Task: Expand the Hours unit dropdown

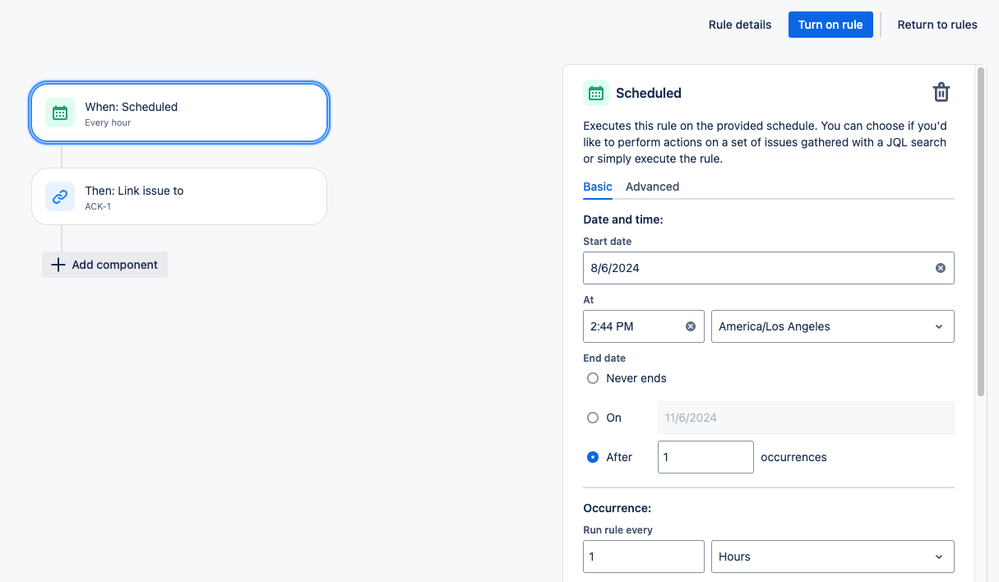Action: tap(833, 557)
